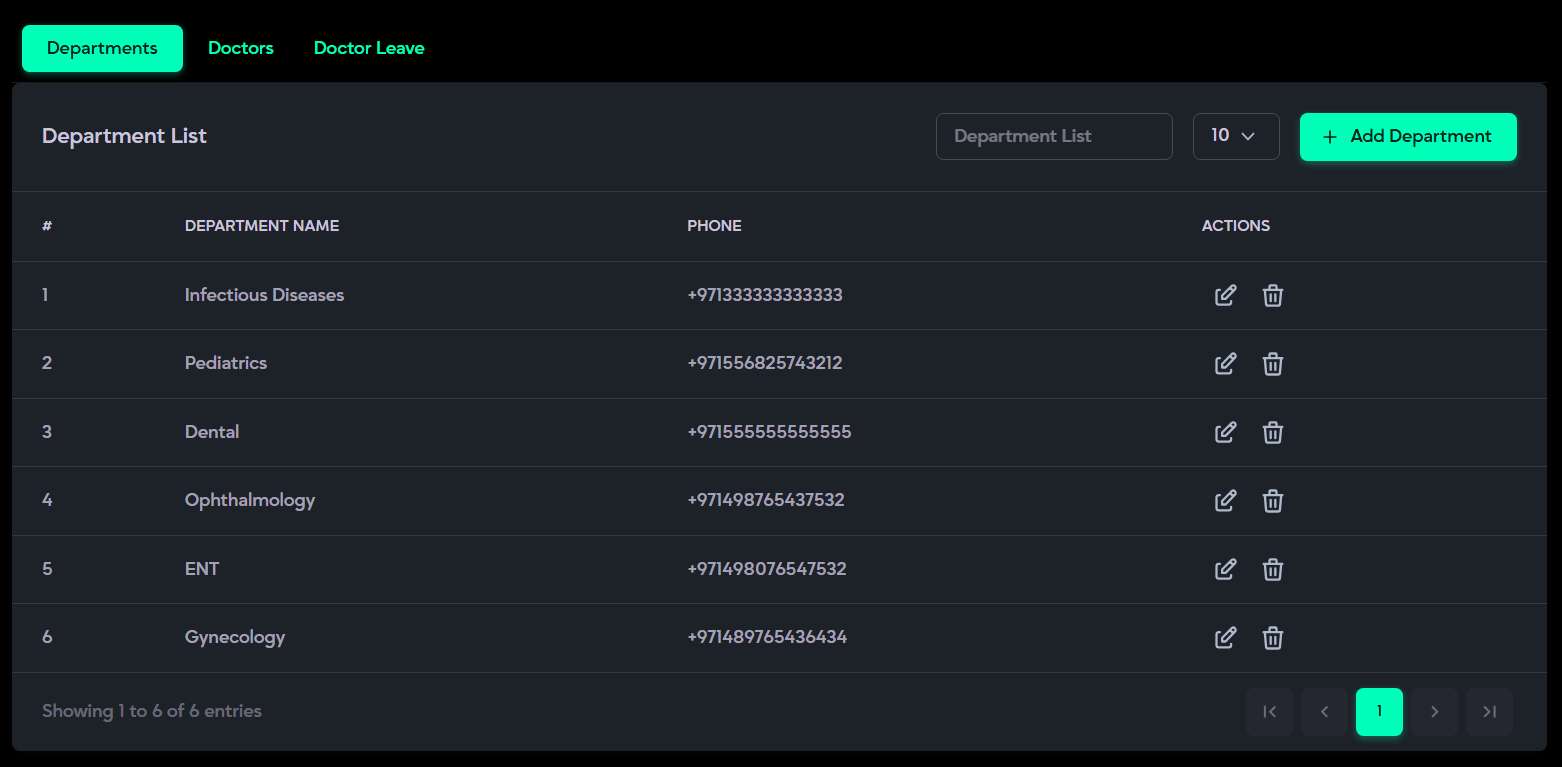The width and height of the screenshot is (1562, 767).
Task: Delete the Pediatrics department entry
Action: (1272, 364)
